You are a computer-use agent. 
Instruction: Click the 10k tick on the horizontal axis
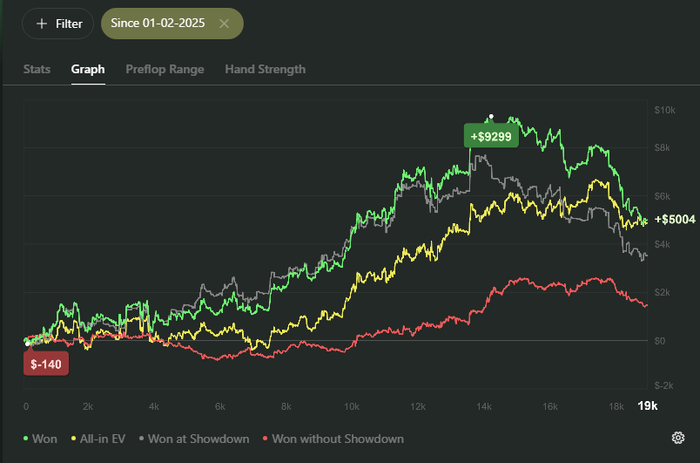[x=353, y=406]
